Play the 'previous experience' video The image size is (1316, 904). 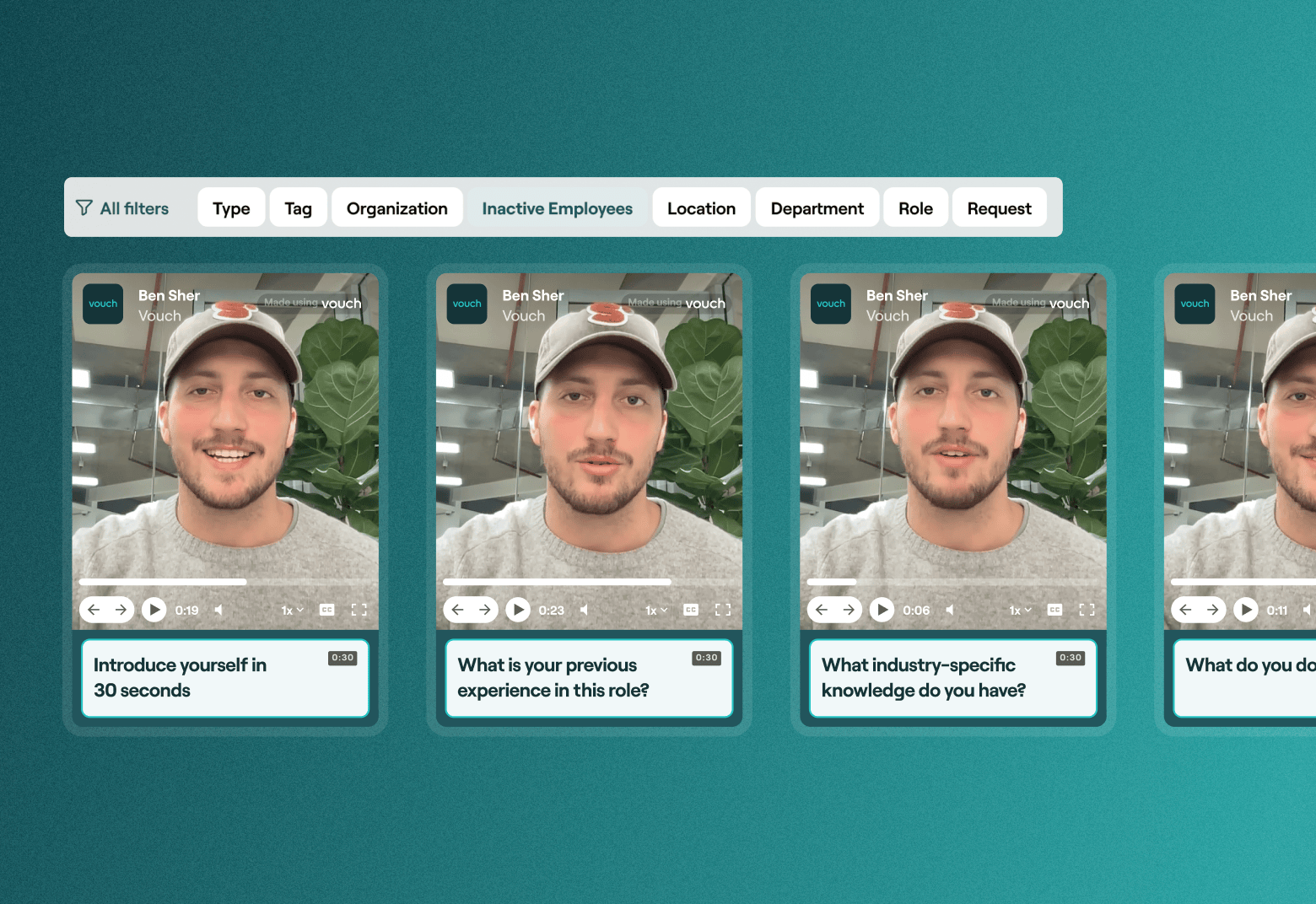click(518, 610)
